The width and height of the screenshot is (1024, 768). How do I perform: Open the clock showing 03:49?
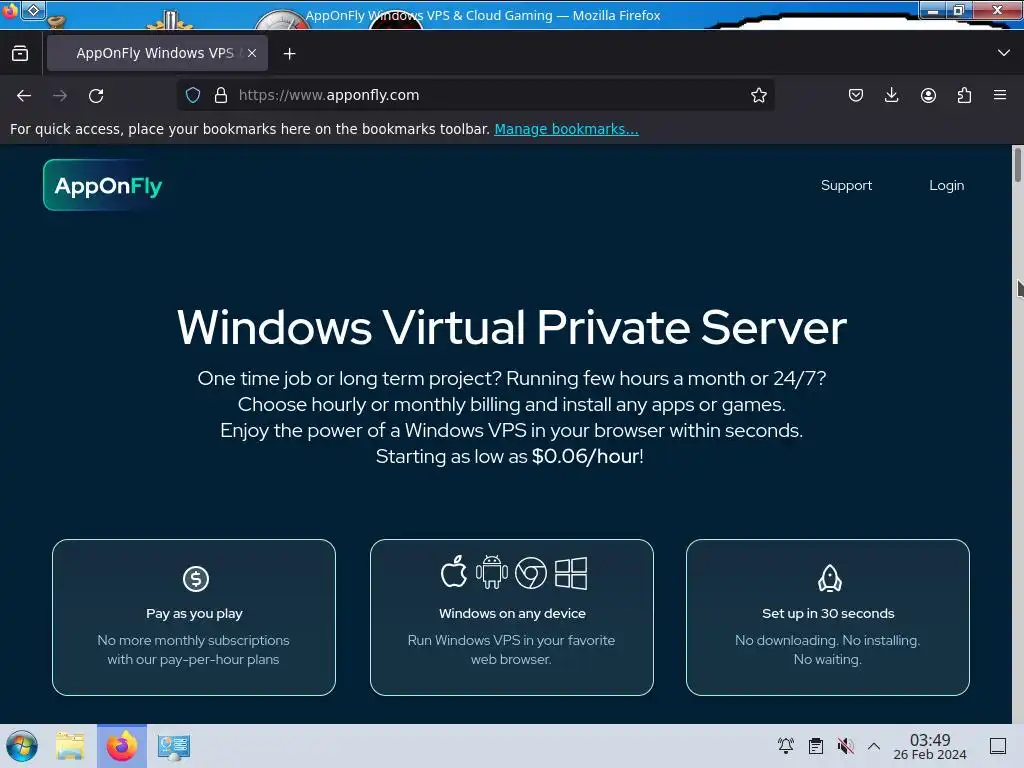coord(930,746)
